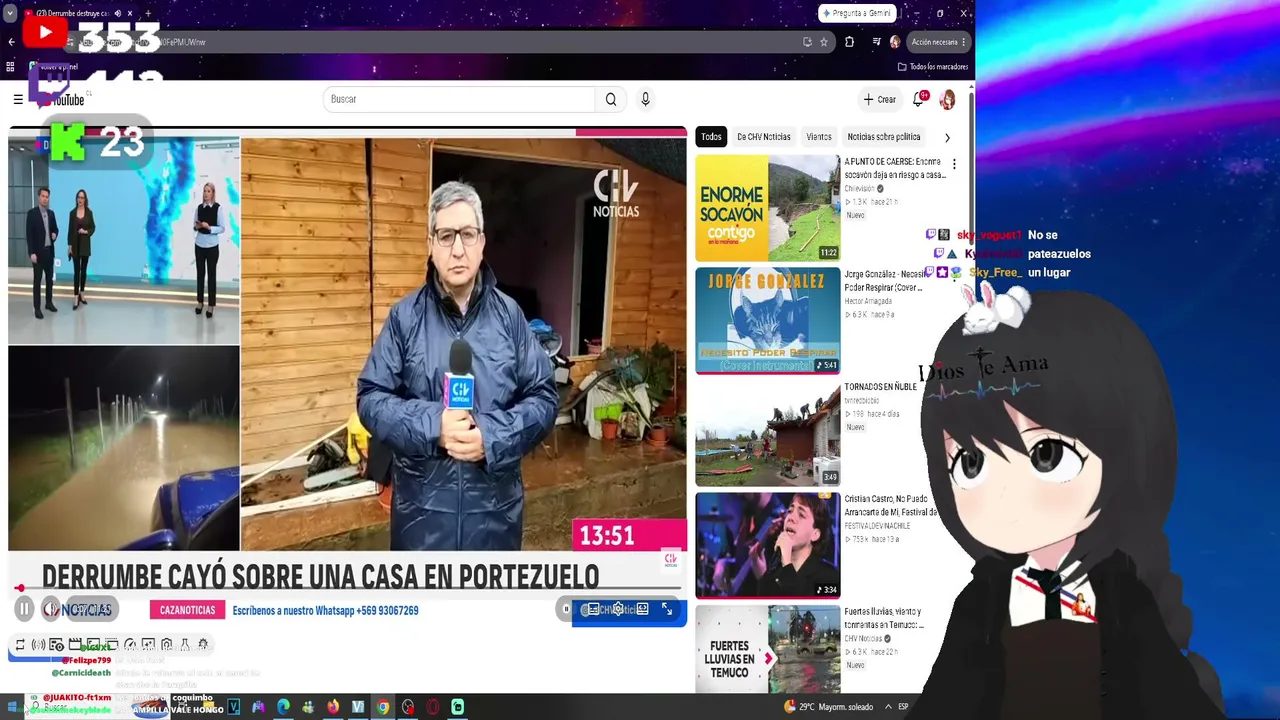
Task: Open the Tornados en Ñuble video thumbnail
Action: (768, 433)
